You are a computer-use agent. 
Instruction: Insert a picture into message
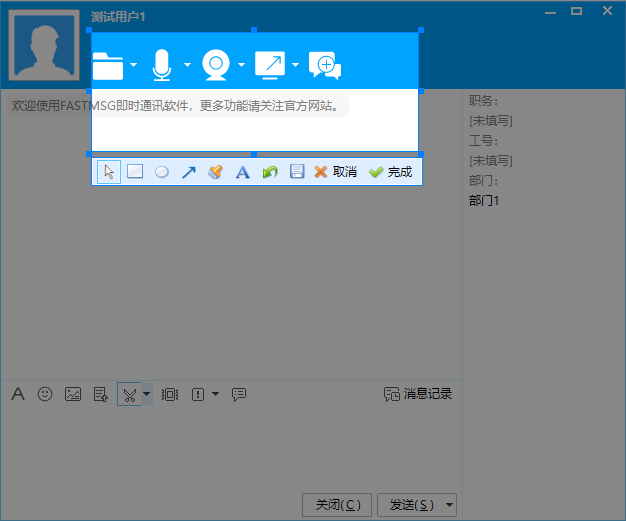coord(73,394)
